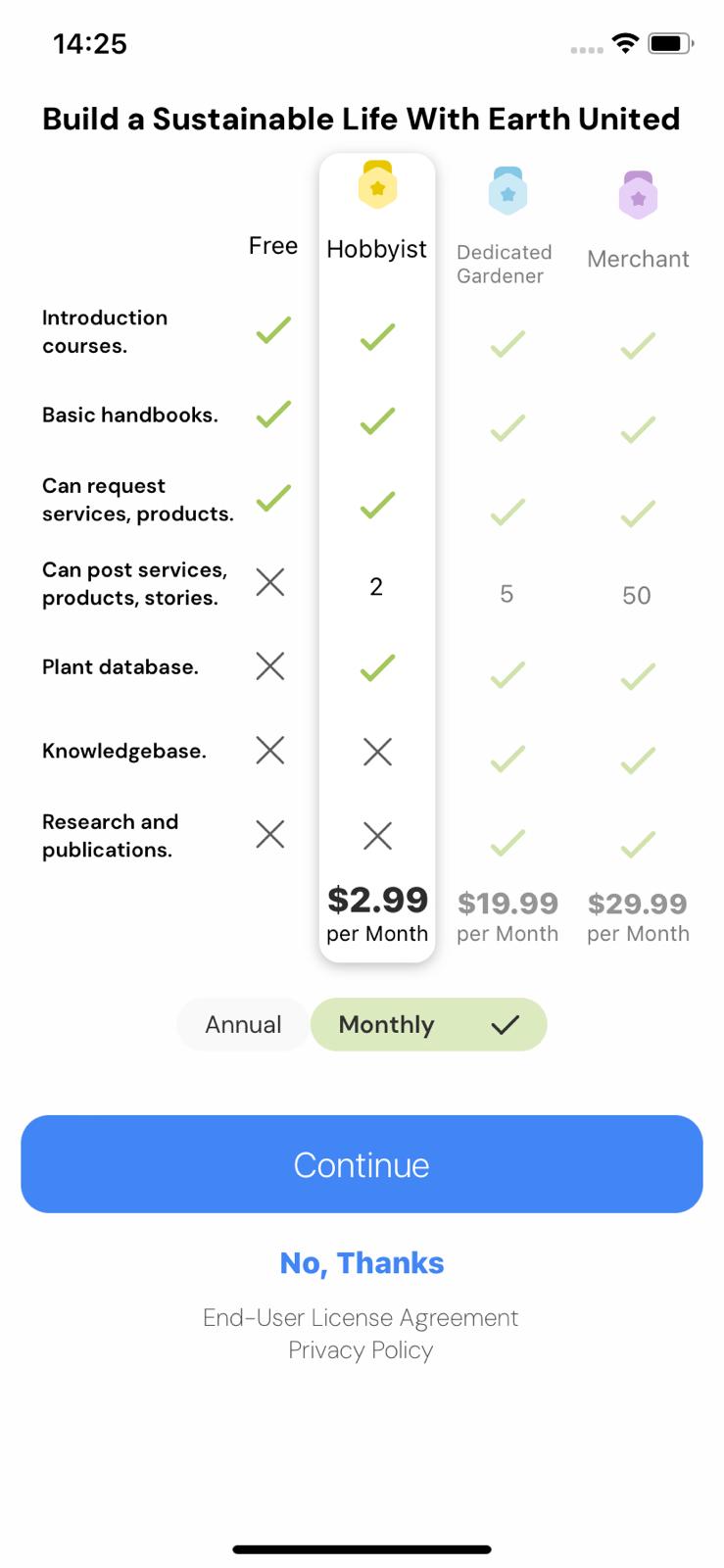724x1568 pixels.
Task: Tap the yellow Hobbyist badge icon
Action: [377, 185]
